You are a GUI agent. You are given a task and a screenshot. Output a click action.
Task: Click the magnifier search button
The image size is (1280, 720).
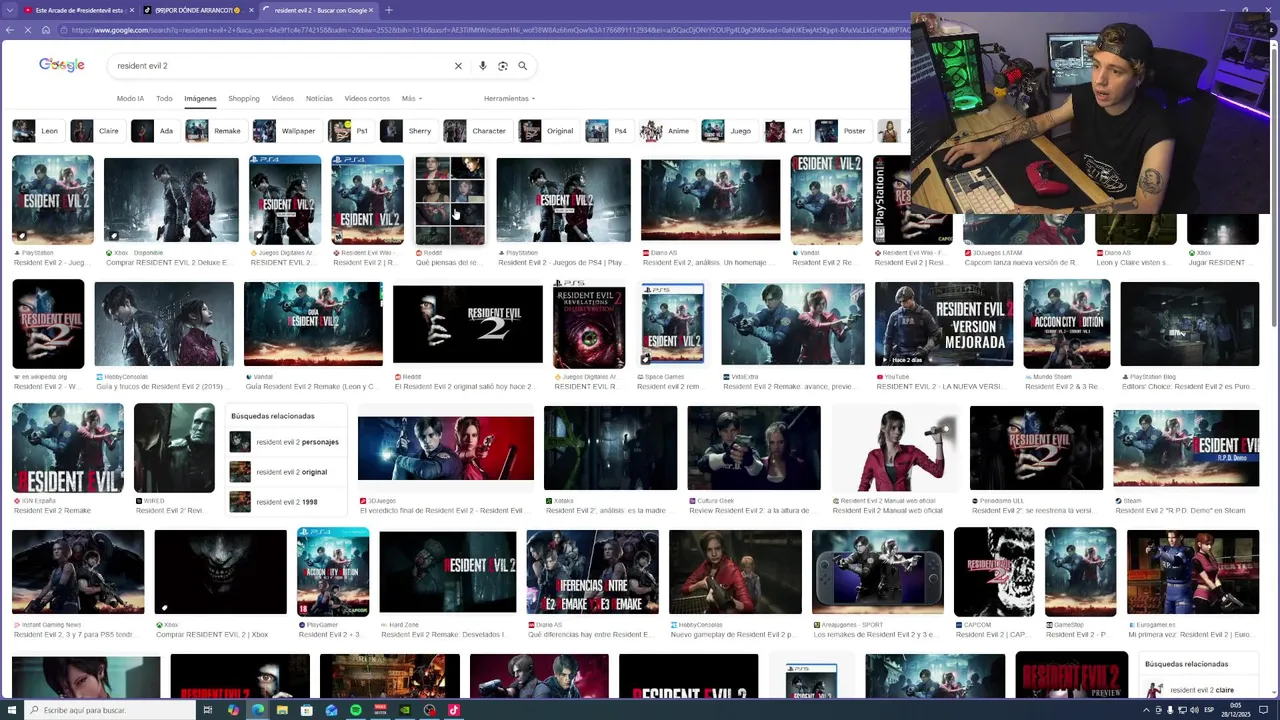coord(522,66)
